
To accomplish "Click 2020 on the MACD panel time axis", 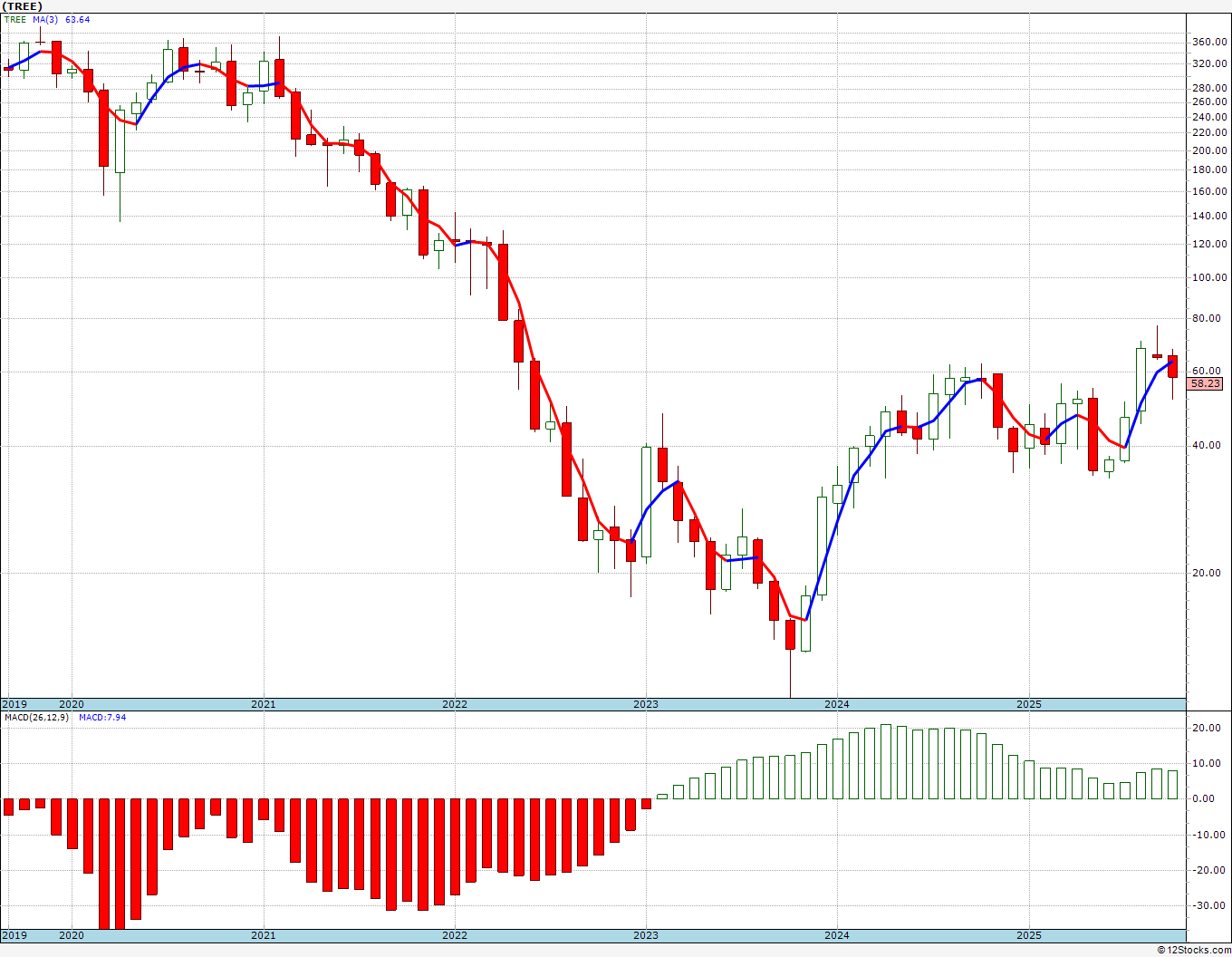I will [72, 935].
